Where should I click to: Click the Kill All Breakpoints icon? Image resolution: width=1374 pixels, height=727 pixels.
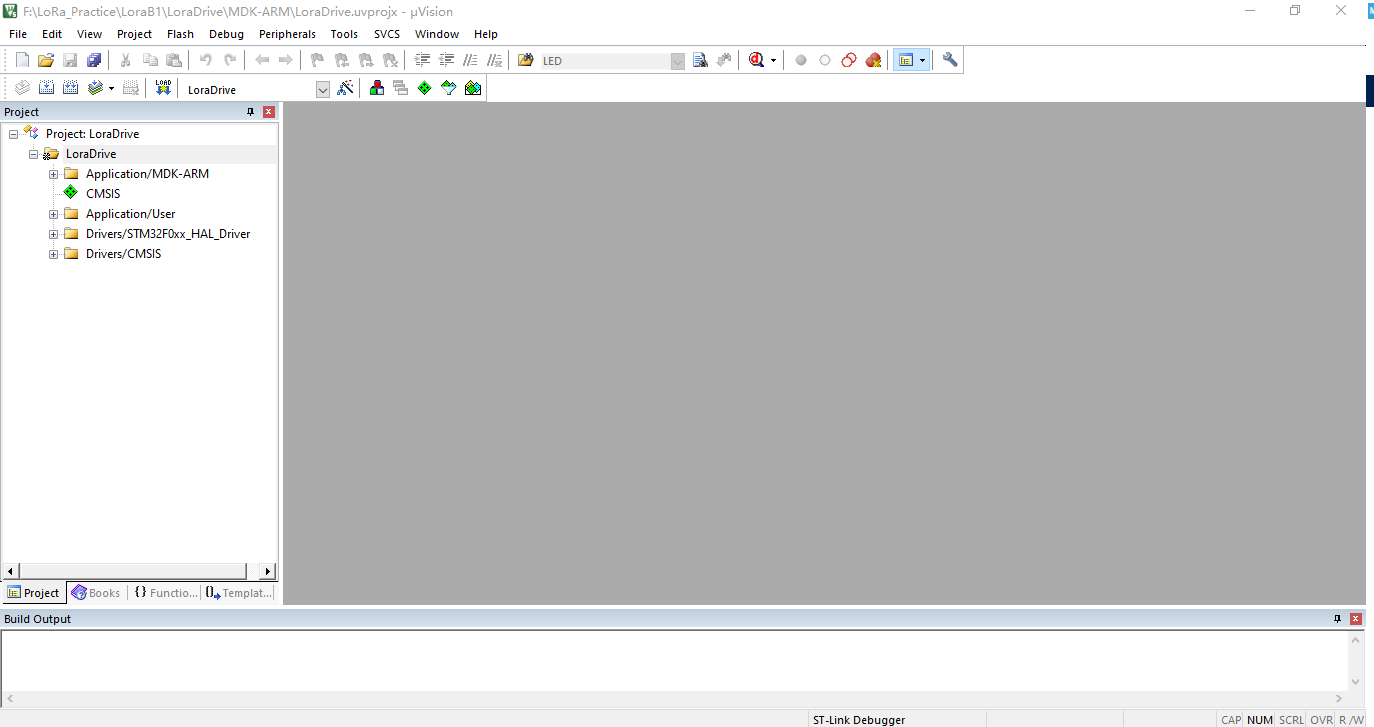(x=873, y=60)
